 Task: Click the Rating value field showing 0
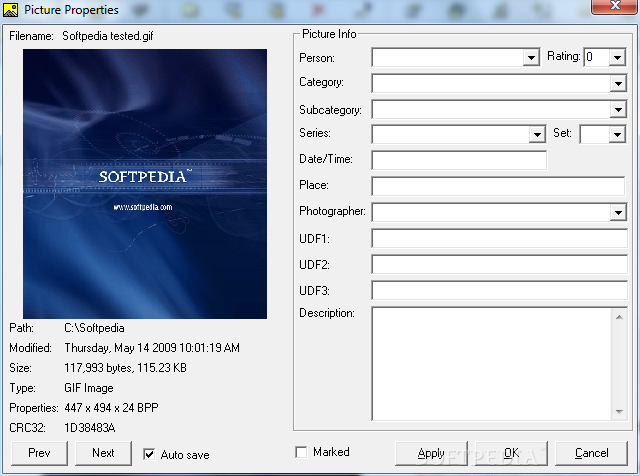point(597,57)
